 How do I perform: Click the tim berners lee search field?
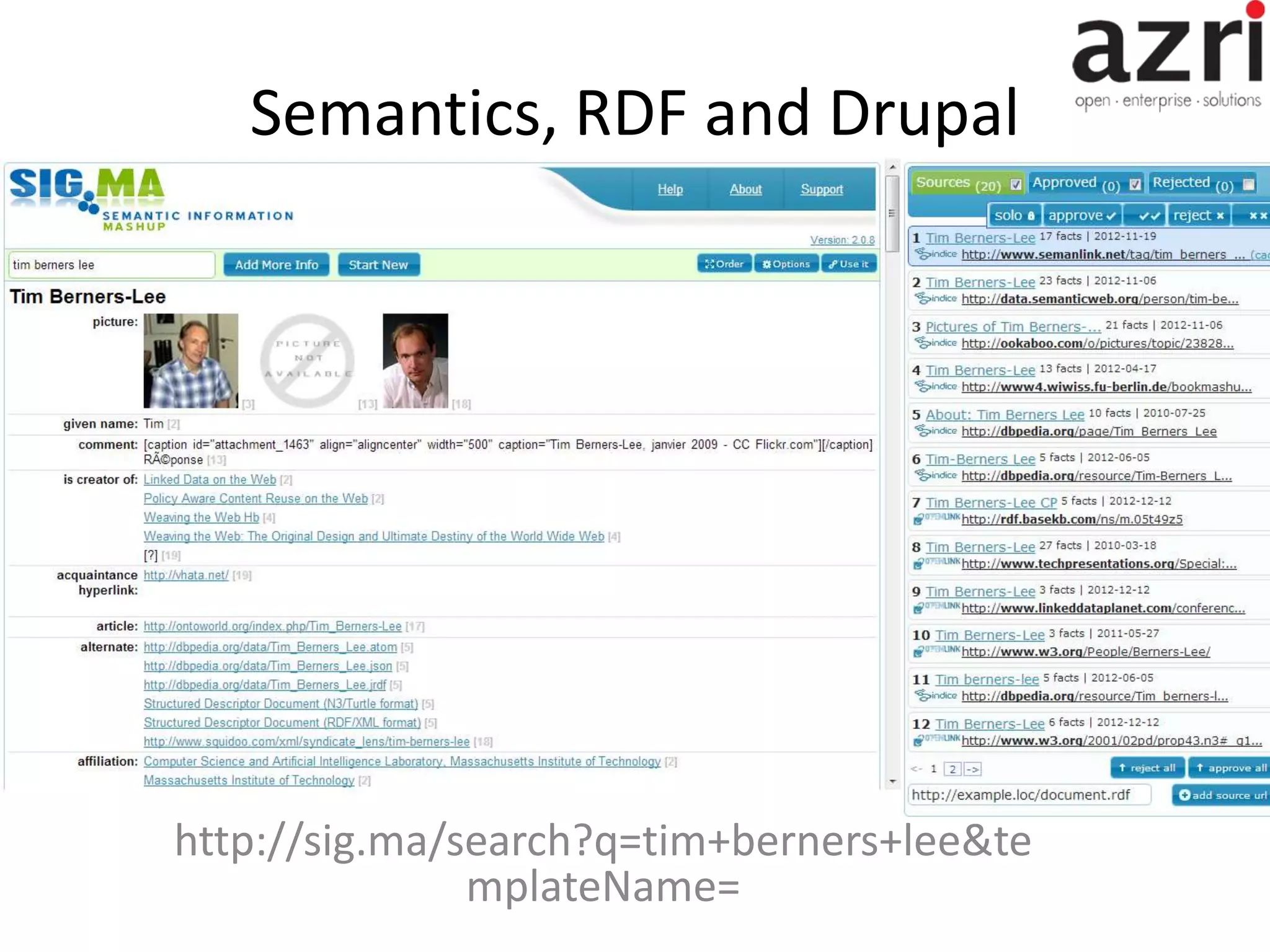[x=112, y=265]
